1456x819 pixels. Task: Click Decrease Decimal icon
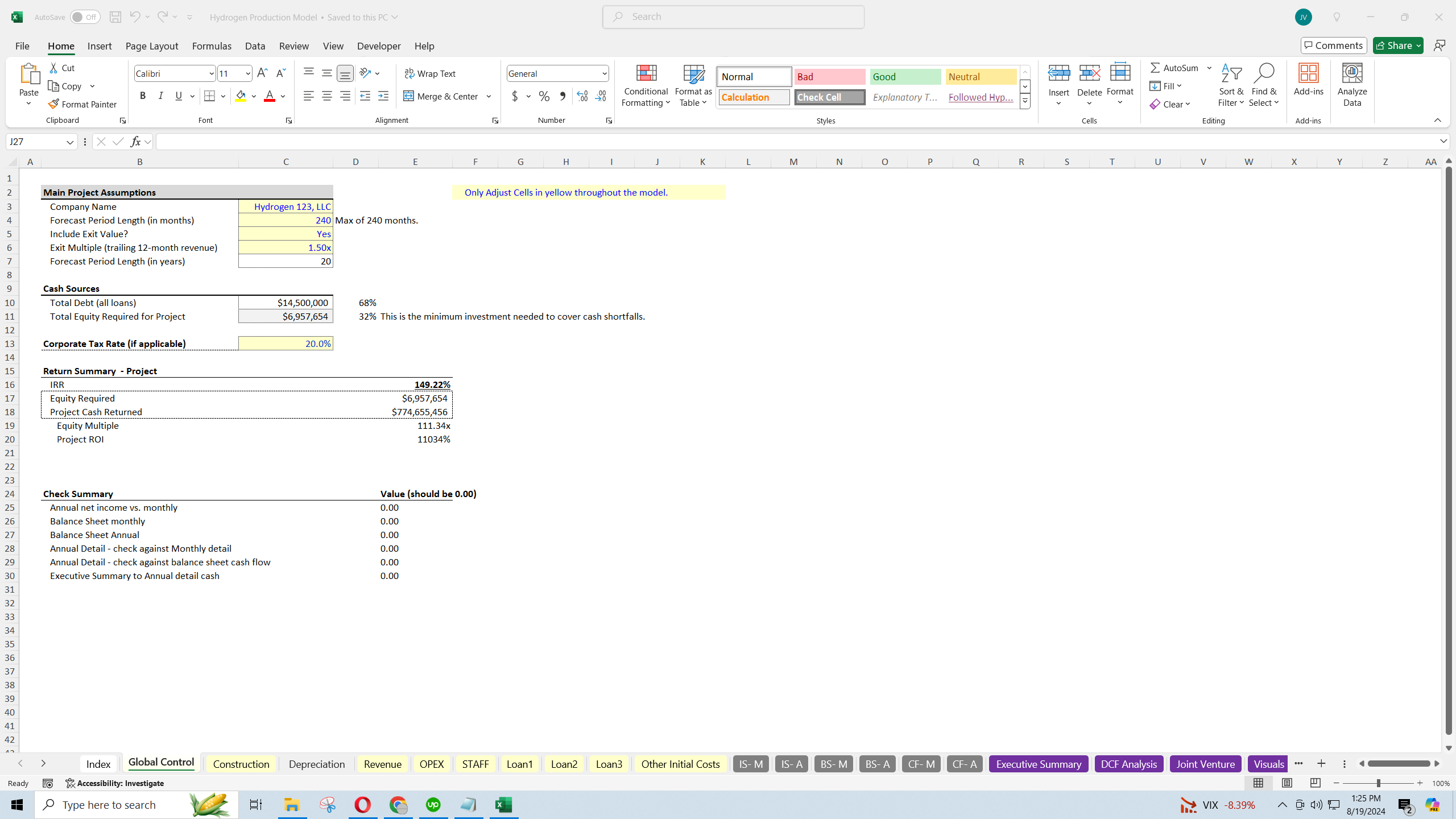[x=601, y=96]
